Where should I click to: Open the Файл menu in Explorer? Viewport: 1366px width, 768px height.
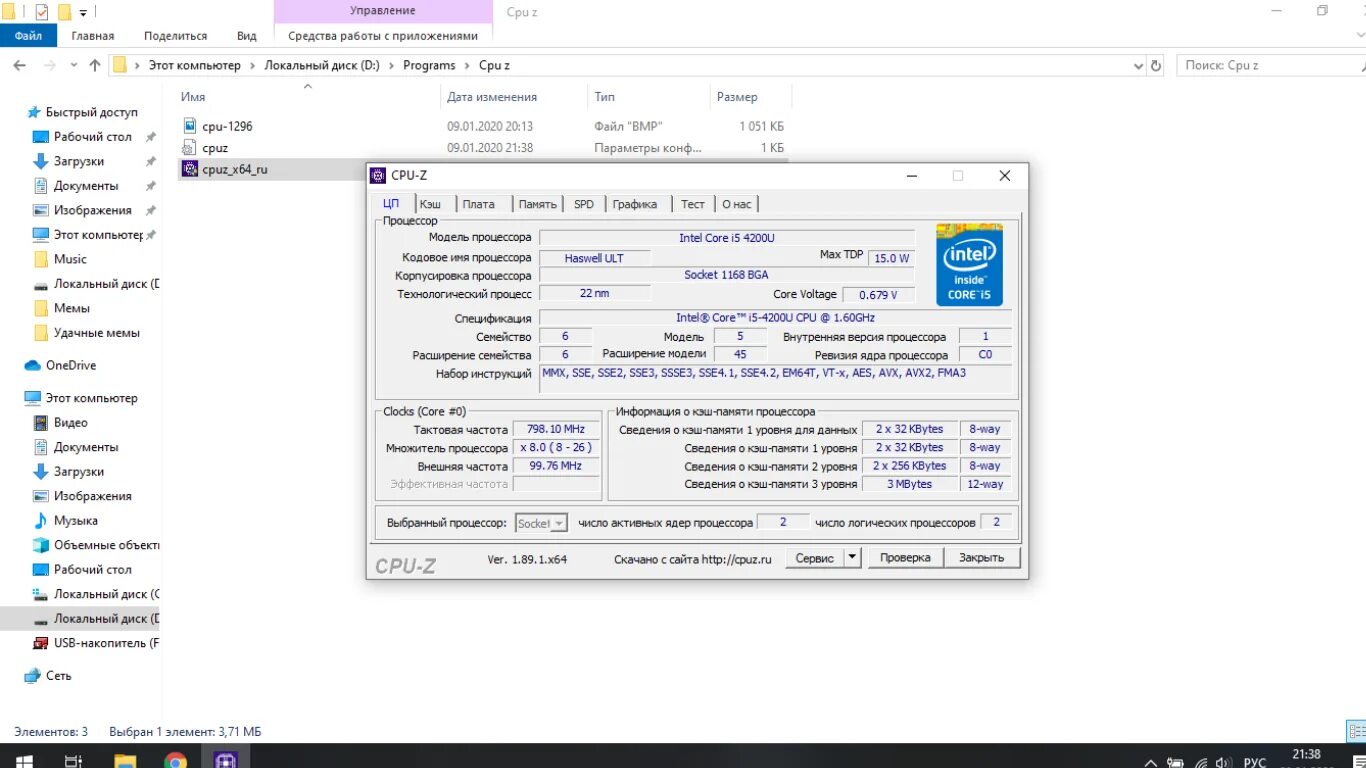(x=28, y=35)
